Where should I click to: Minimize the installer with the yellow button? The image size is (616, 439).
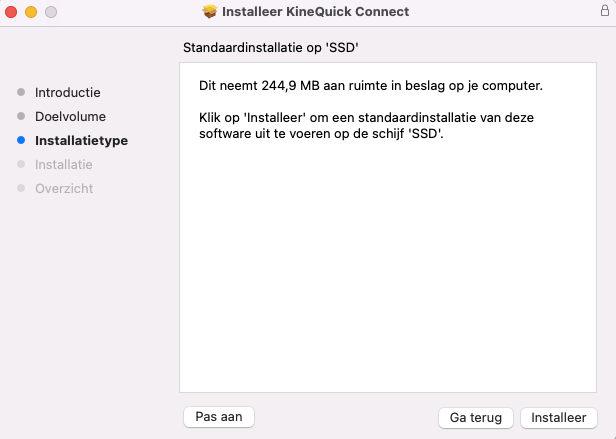[31, 12]
